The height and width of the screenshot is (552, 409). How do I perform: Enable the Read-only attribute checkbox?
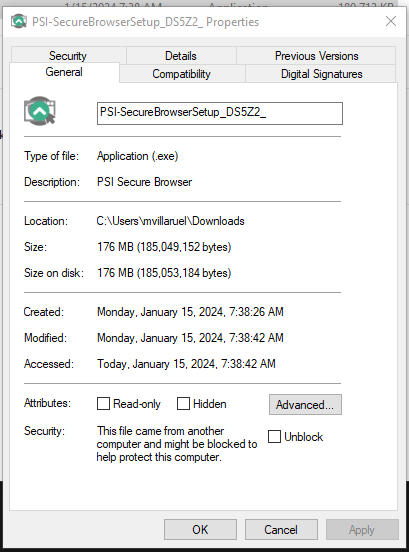tap(103, 403)
